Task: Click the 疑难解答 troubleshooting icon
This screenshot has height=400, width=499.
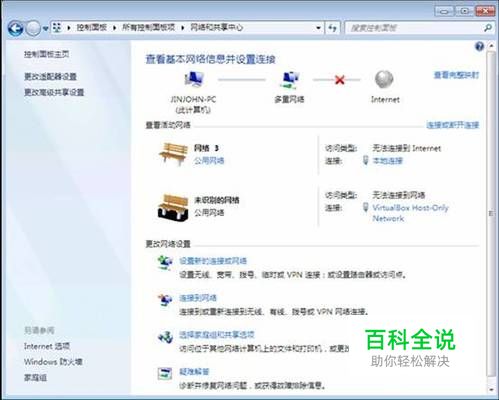Action: (x=165, y=374)
